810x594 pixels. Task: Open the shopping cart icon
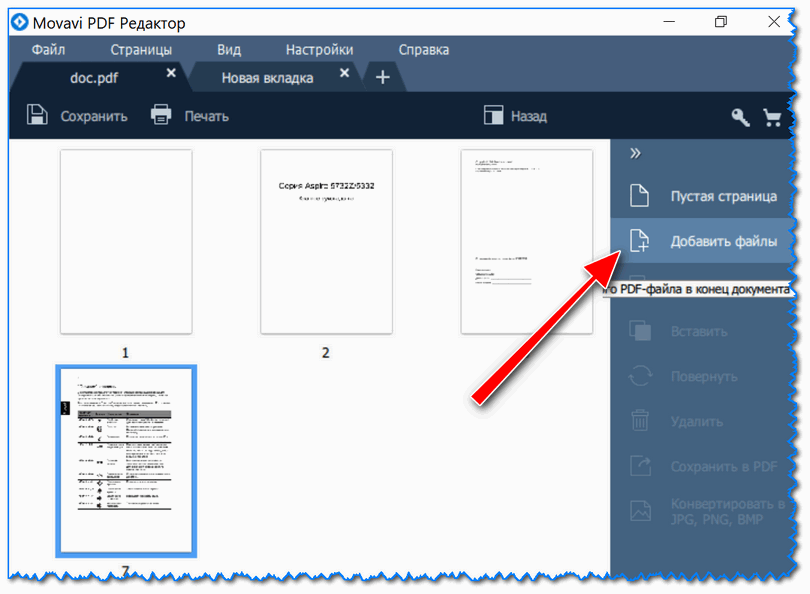pyautogui.click(x=772, y=117)
